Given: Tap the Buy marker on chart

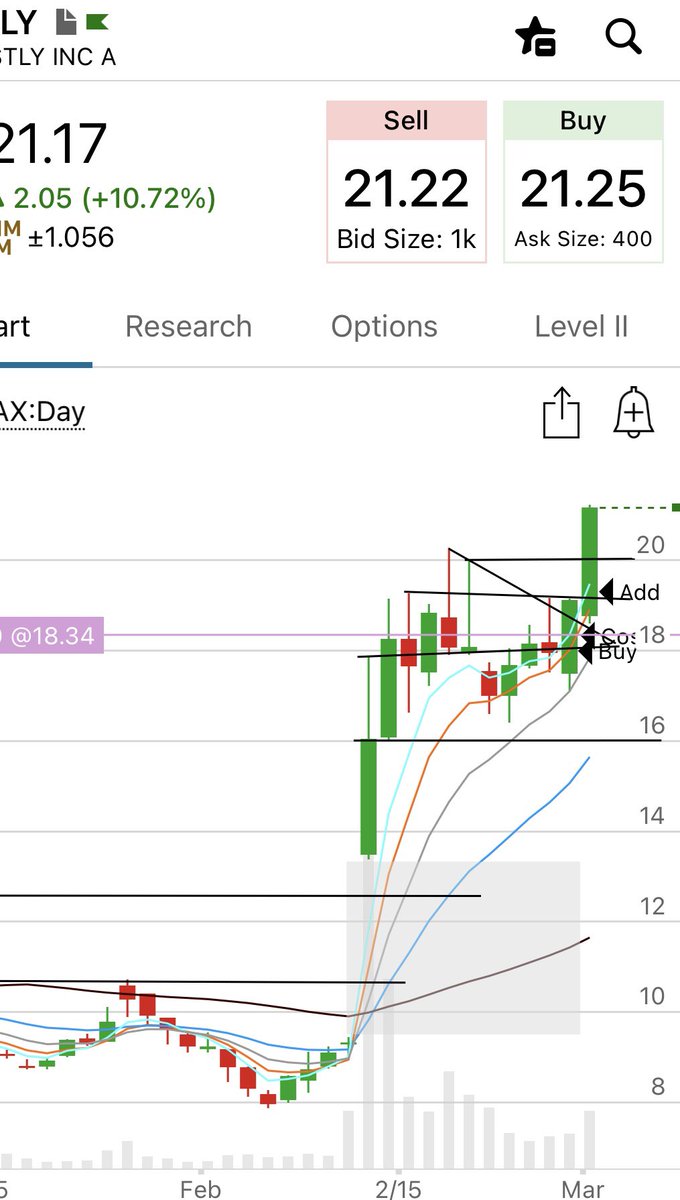Looking at the screenshot, I should pyautogui.click(x=609, y=652).
